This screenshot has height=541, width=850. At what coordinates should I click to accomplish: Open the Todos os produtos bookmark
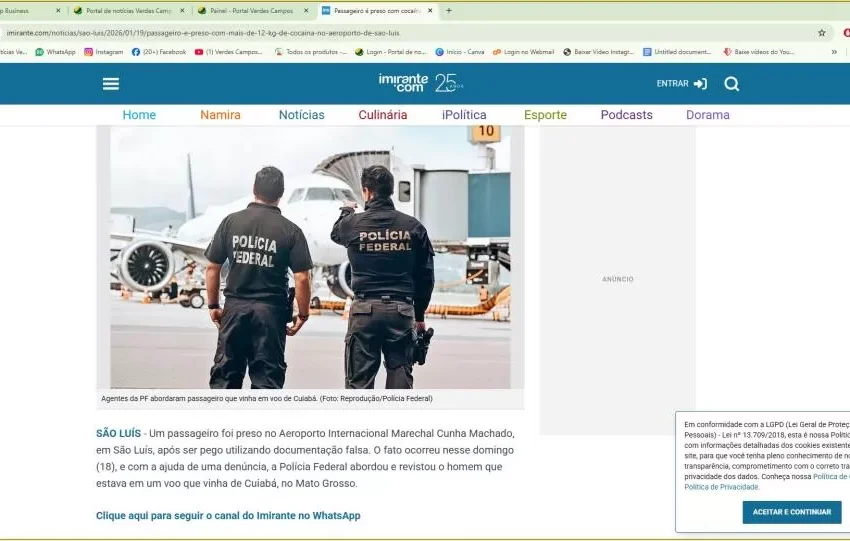[x=311, y=52]
